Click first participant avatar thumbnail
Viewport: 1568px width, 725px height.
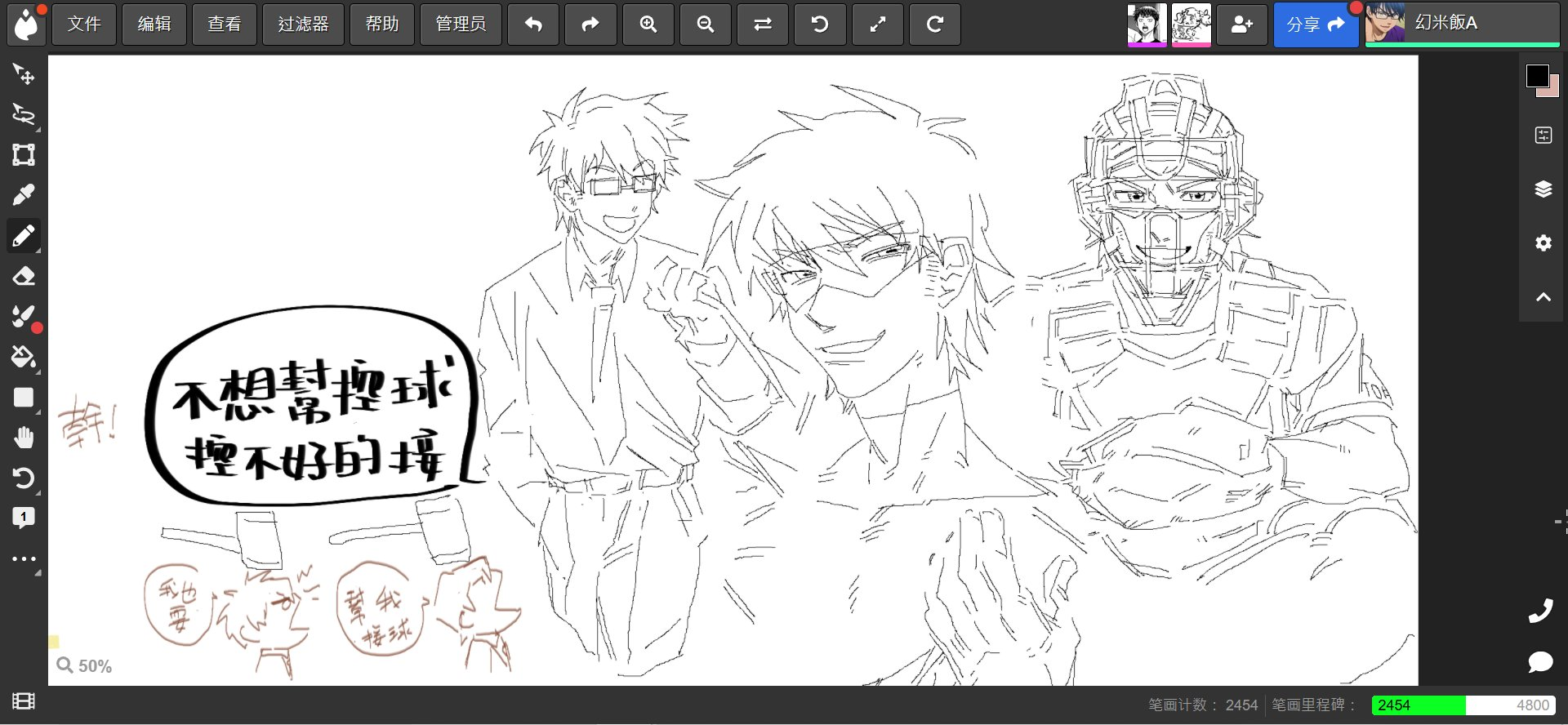click(x=1147, y=24)
